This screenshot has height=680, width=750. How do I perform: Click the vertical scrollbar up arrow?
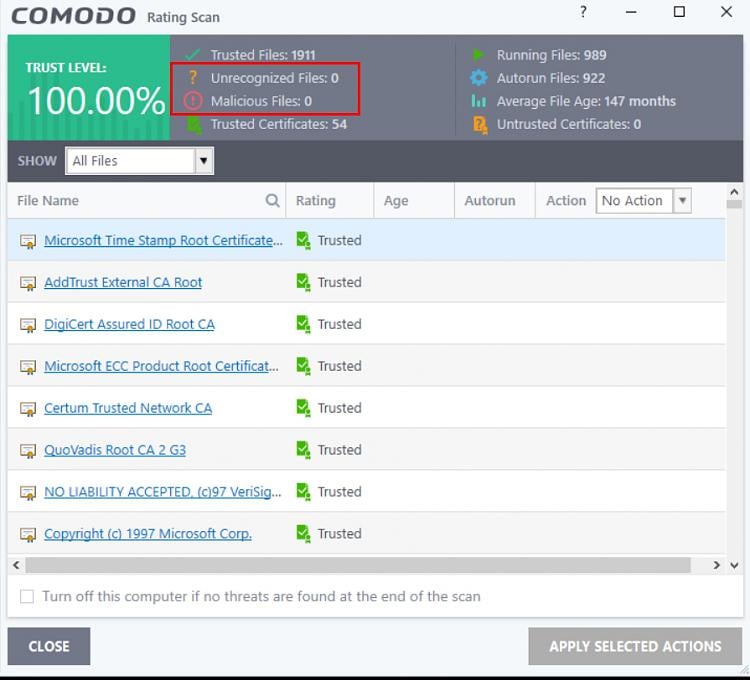click(x=734, y=192)
